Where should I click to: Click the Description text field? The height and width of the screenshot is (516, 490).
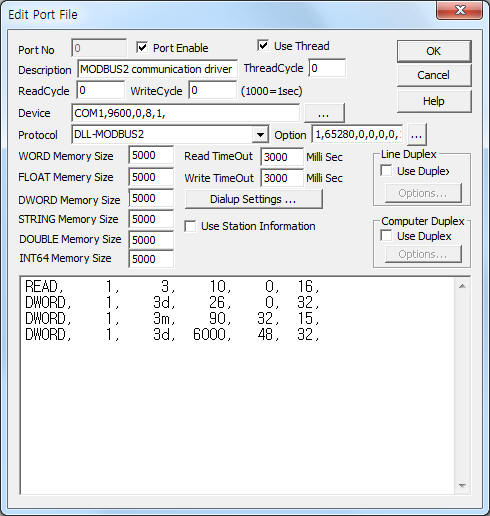click(157, 69)
